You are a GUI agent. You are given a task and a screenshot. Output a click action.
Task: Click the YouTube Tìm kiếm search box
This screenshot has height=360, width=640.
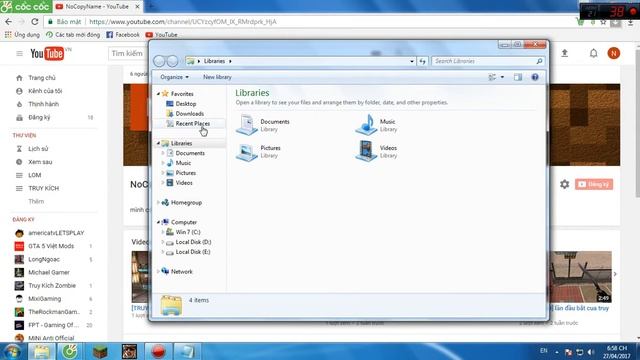pos(129,53)
